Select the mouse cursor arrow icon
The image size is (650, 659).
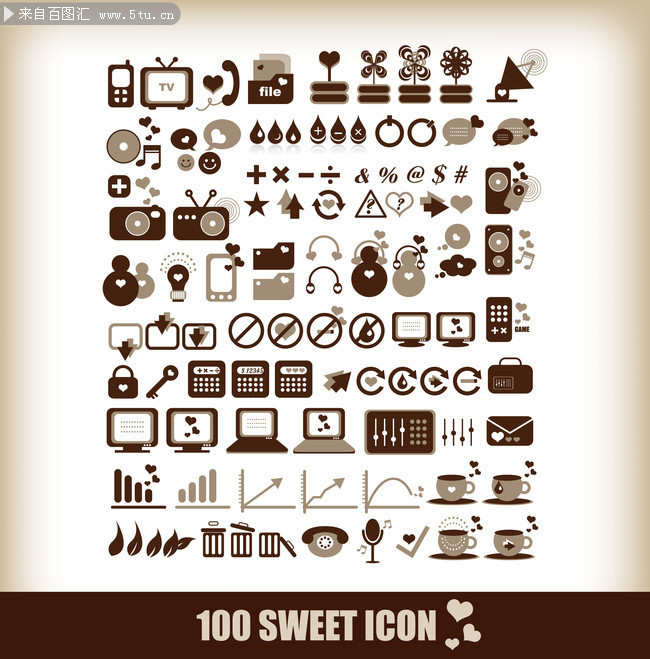coord(338,381)
